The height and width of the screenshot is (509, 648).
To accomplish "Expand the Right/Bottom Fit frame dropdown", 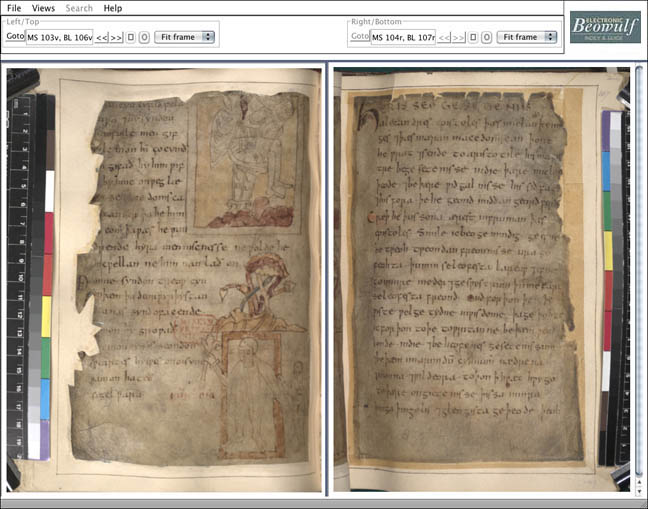I will coord(527,37).
